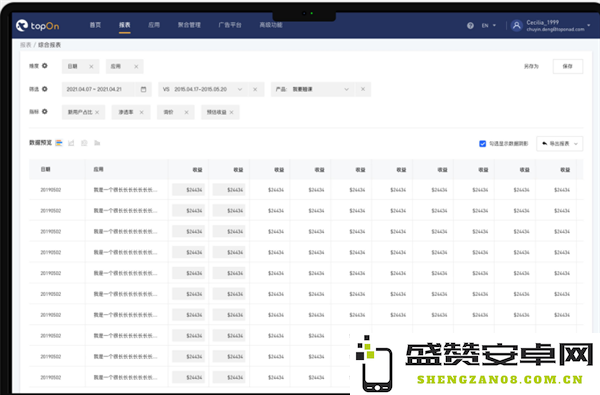This screenshot has height=395, width=600.
Task: Remove the 日期 dimension tag
Action: click(x=91, y=67)
